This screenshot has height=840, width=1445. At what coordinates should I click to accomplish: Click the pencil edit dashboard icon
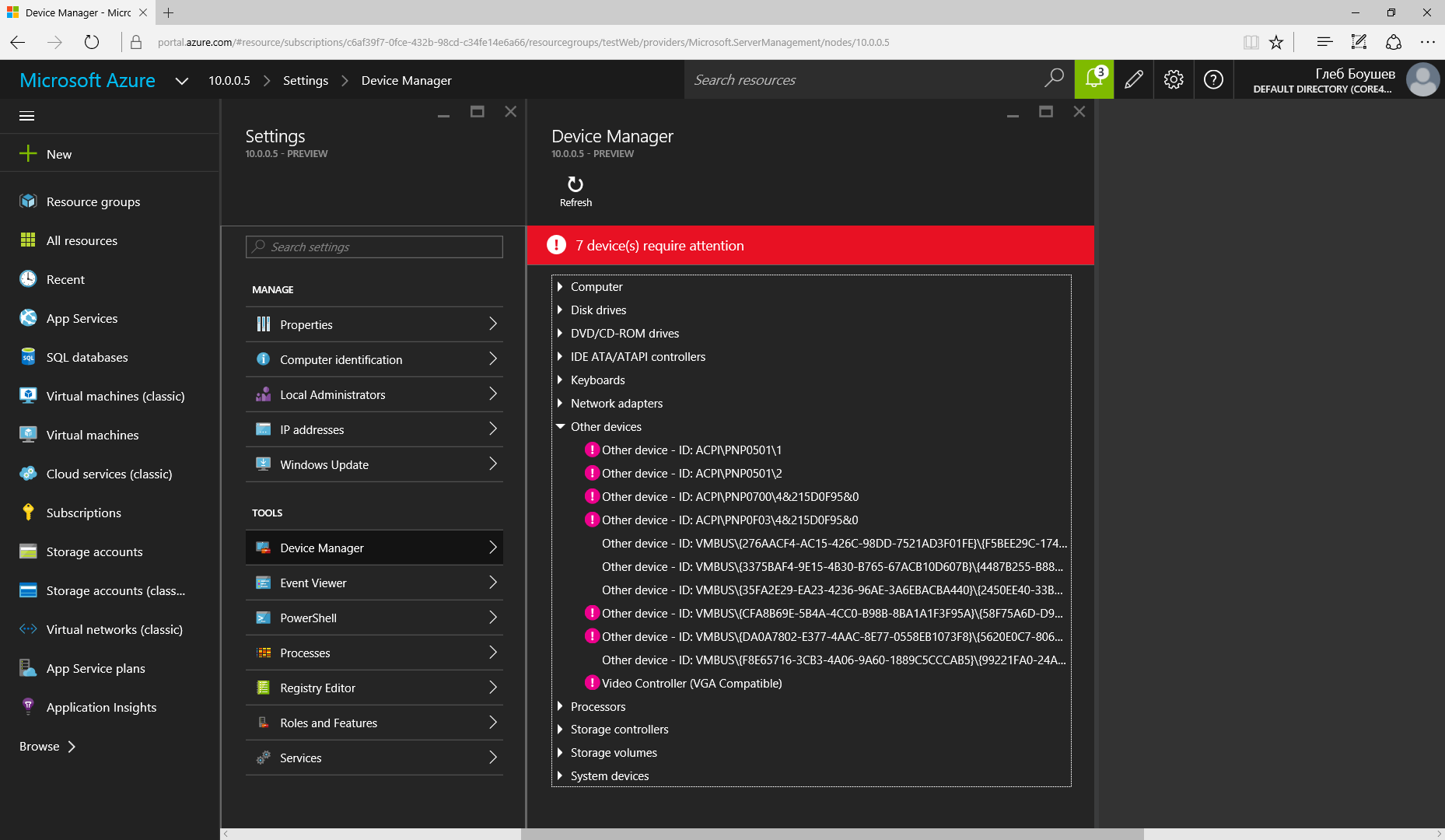tap(1134, 79)
